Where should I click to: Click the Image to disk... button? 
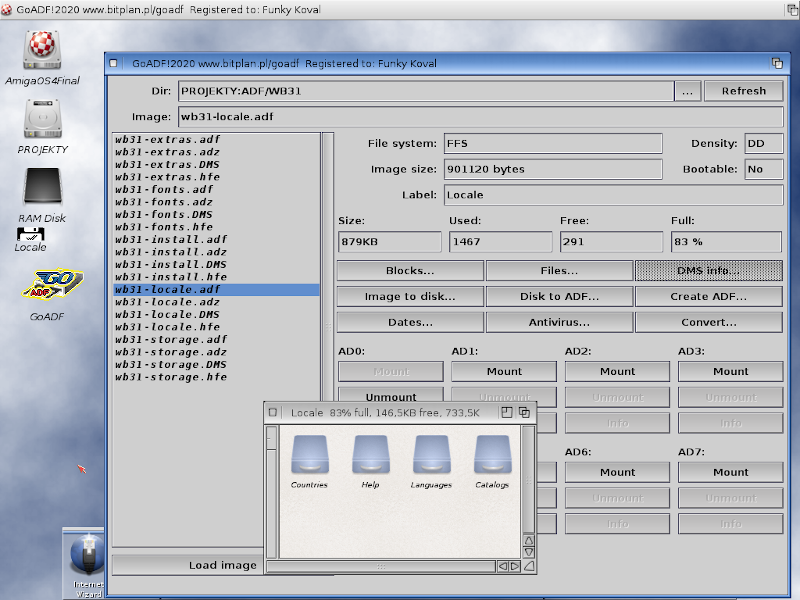click(x=410, y=296)
